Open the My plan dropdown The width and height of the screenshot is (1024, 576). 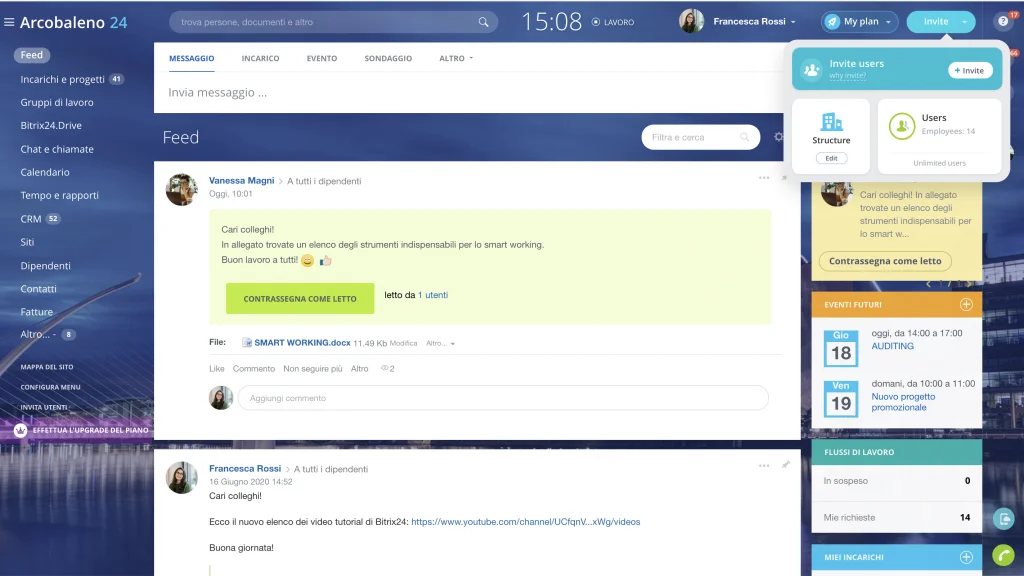[888, 22]
